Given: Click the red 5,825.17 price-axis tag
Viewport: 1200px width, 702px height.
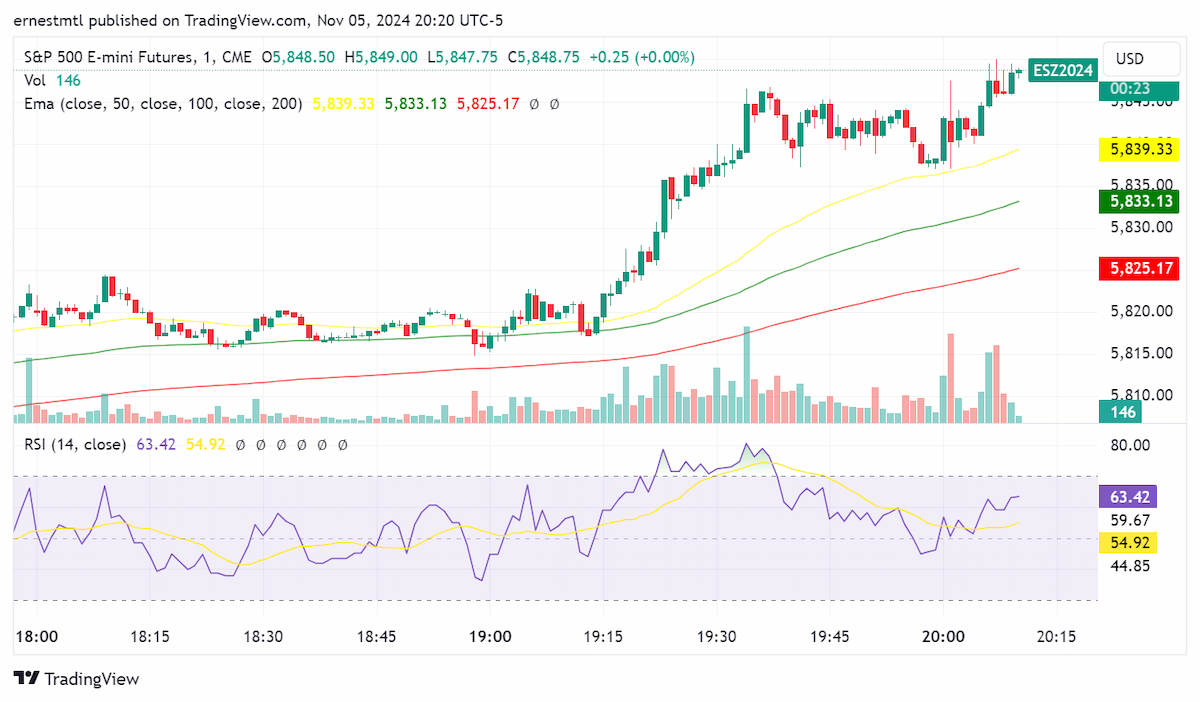Looking at the screenshot, I should [1139, 268].
